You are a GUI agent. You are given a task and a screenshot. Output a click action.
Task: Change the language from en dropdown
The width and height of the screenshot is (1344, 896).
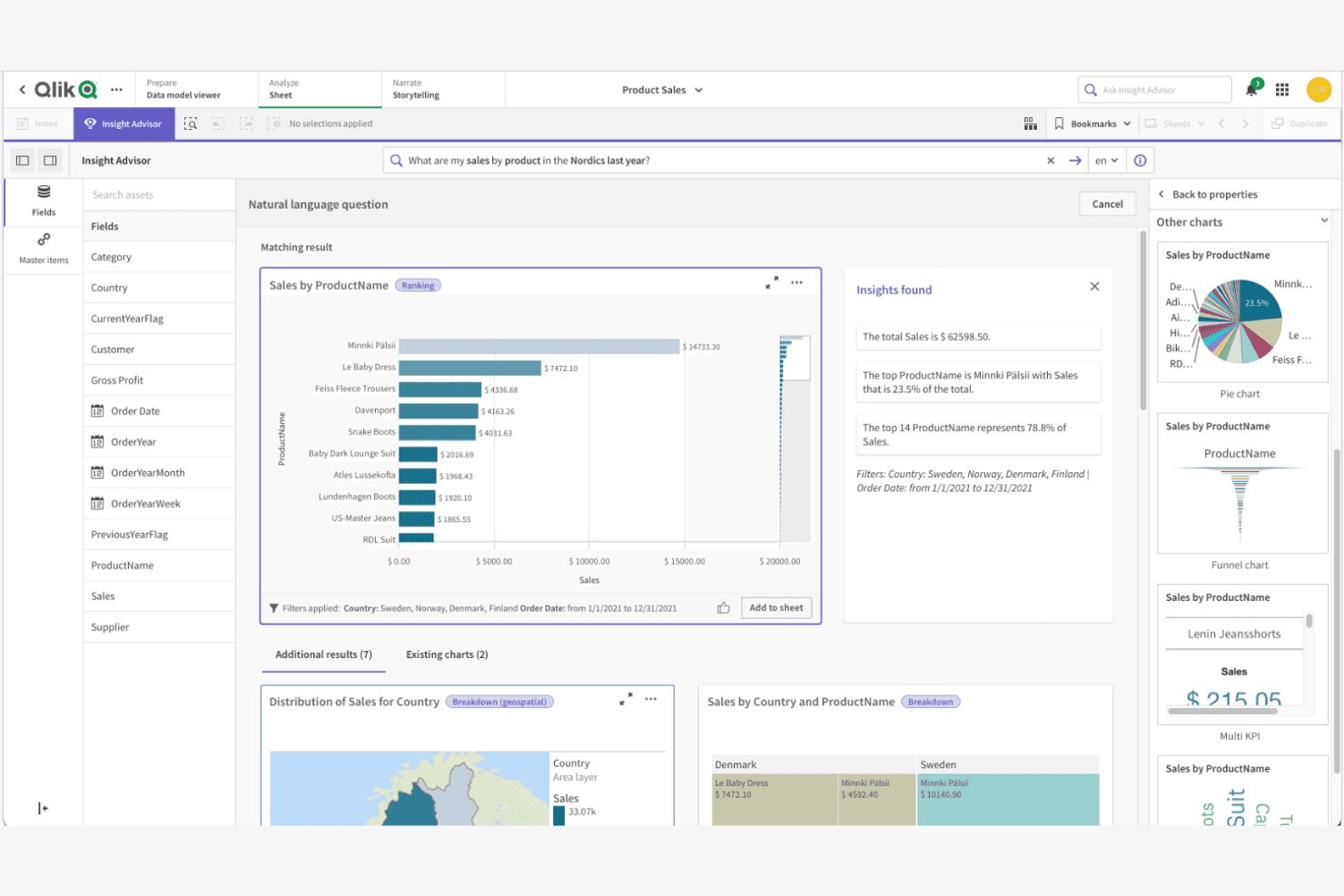[1106, 161]
